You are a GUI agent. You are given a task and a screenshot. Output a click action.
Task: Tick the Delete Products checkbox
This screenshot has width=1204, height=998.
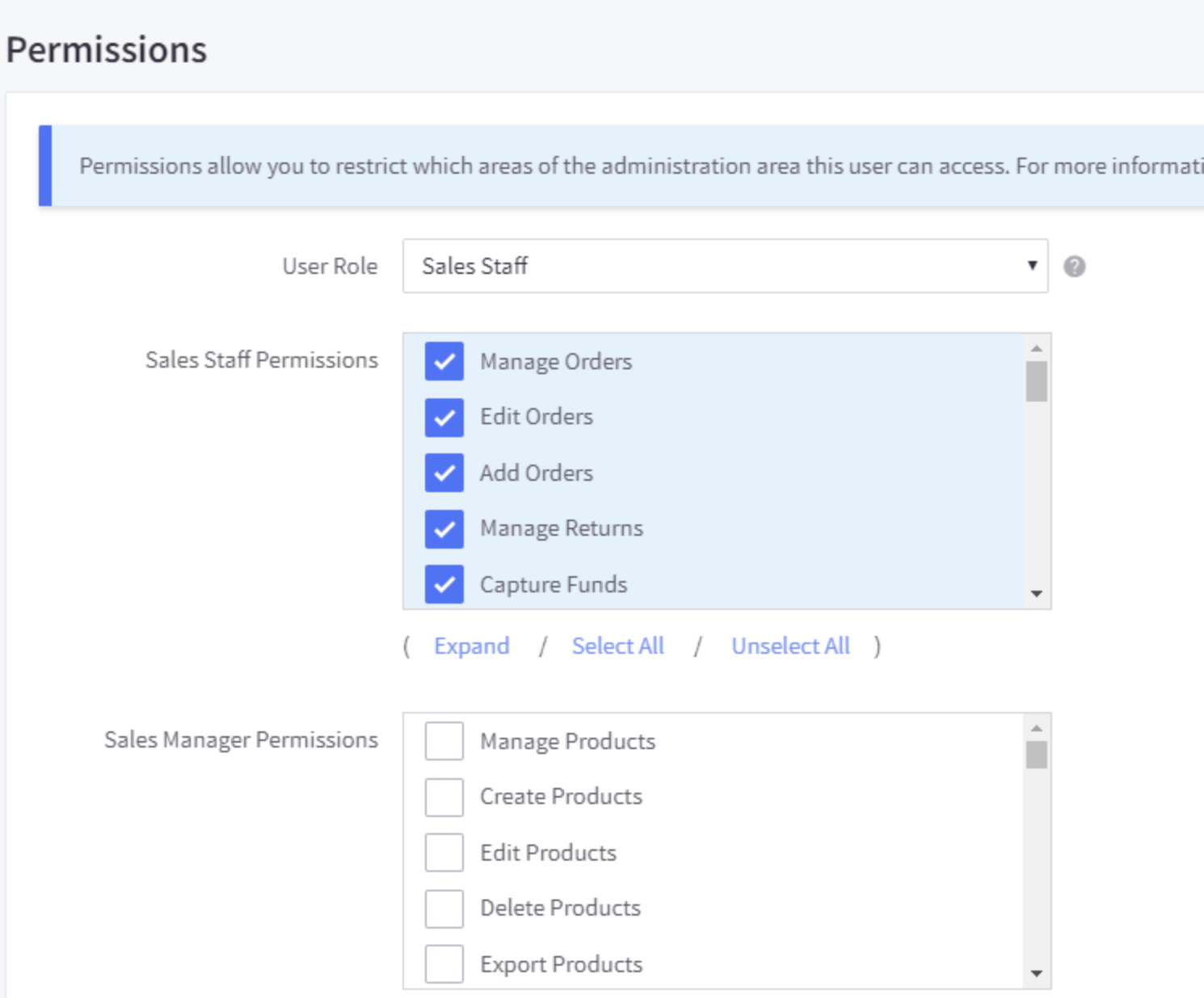click(444, 908)
